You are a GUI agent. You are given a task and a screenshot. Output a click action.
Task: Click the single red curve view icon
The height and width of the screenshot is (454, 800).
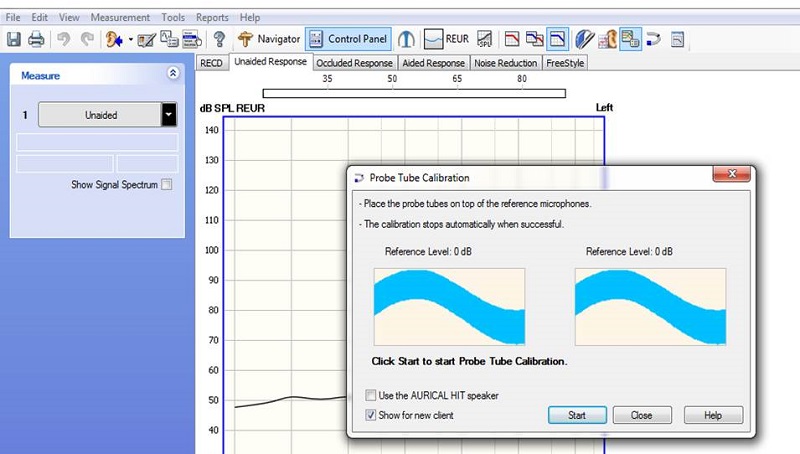tap(512, 39)
